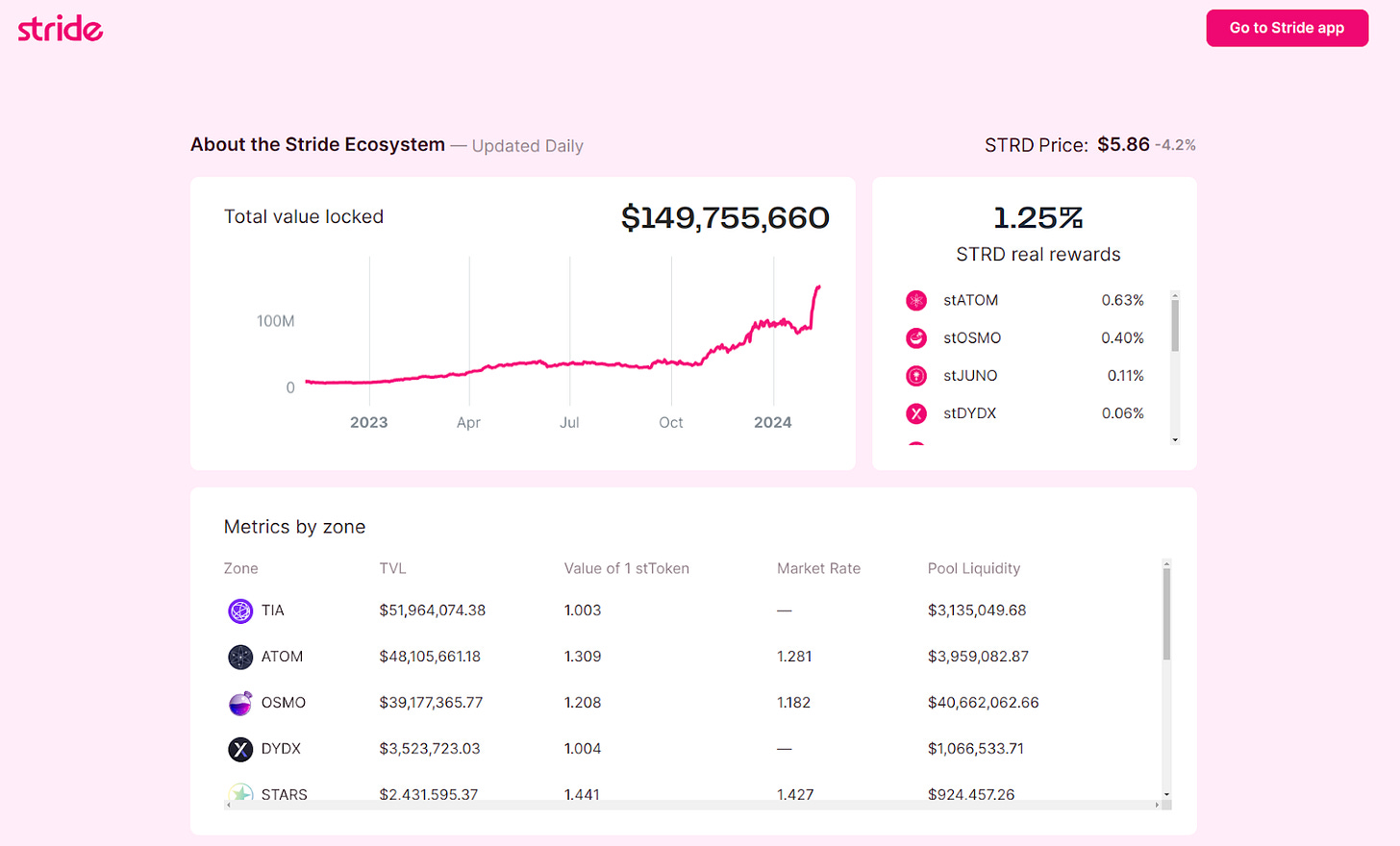
Task: Click the -4.2% price change
Action: pyautogui.click(x=1176, y=145)
